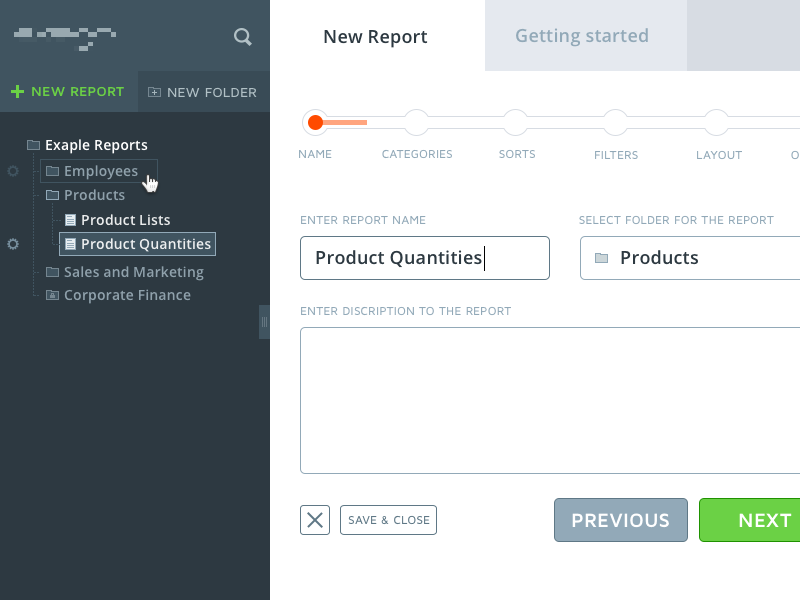Viewport: 800px width, 600px height.
Task: Click the Save & Close button
Action: [388, 520]
